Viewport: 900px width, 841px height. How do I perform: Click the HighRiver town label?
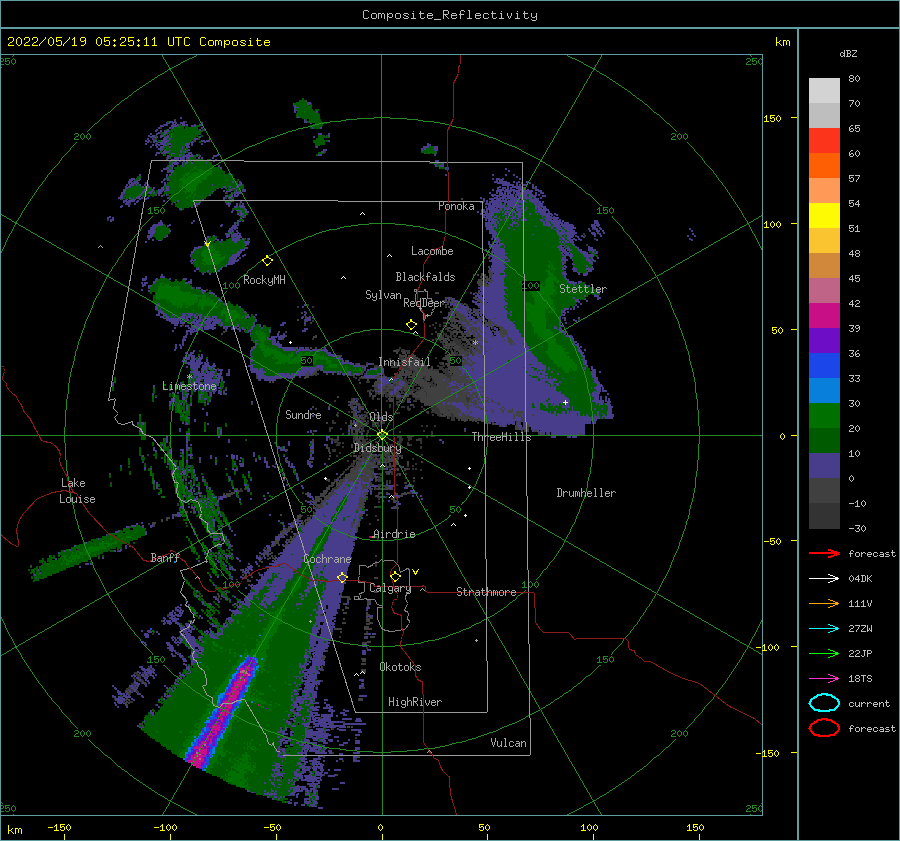415,702
